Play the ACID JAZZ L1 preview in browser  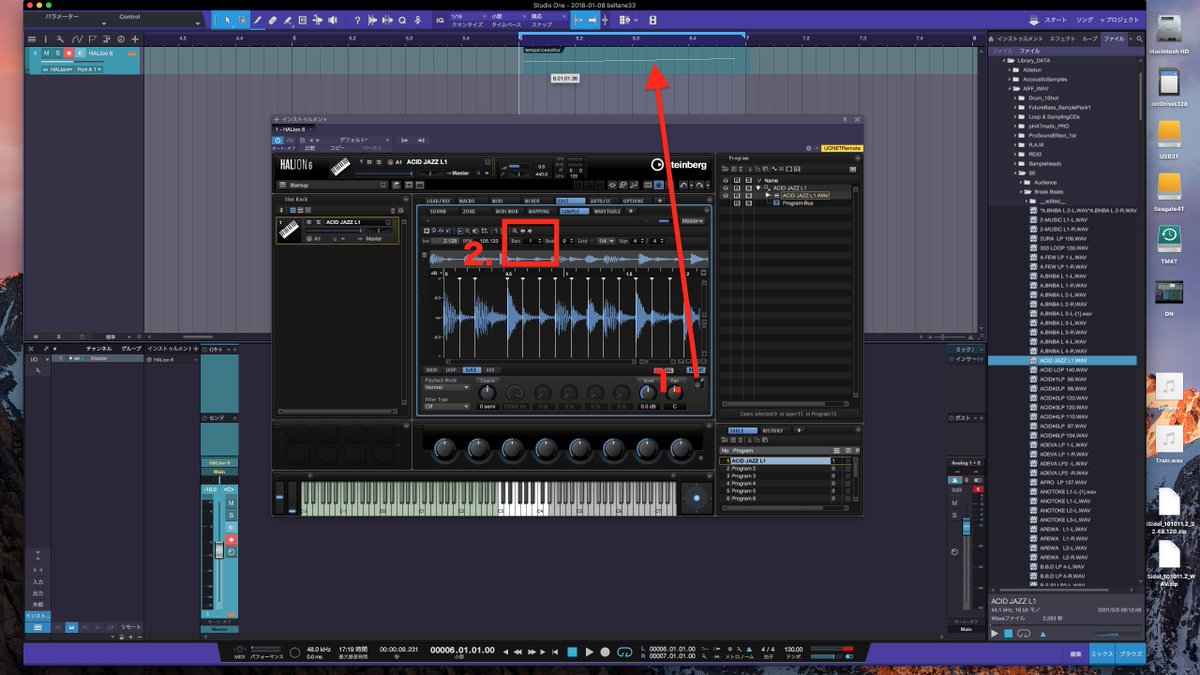point(995,634)
